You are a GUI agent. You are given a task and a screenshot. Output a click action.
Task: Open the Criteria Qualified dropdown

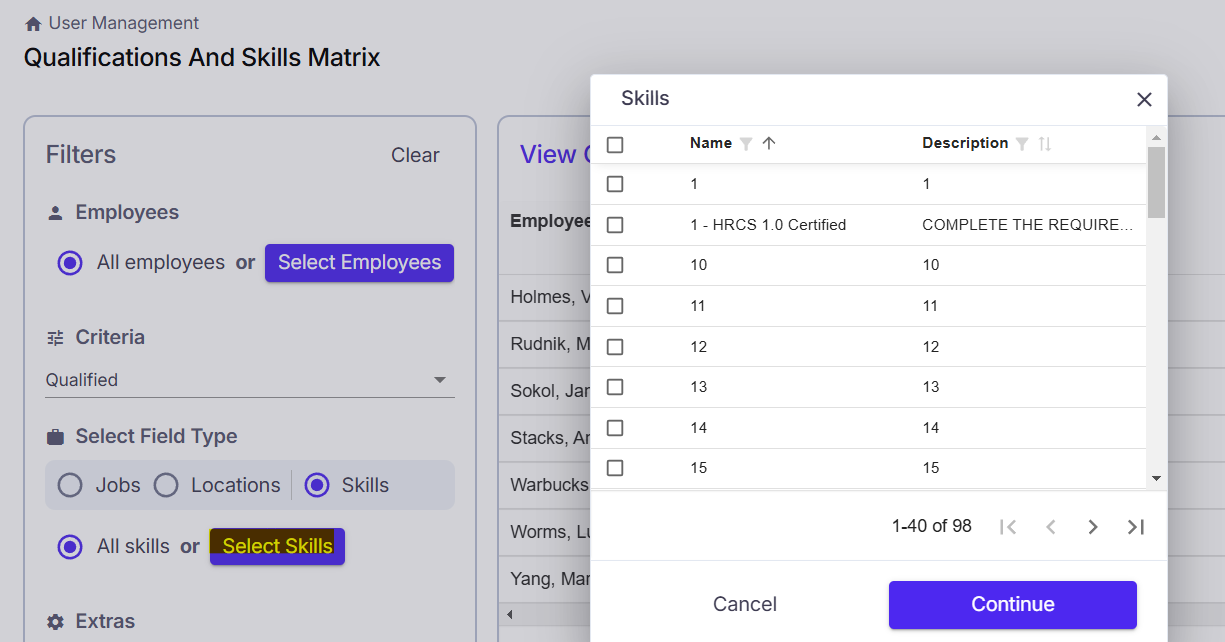(x=250, y=380)
